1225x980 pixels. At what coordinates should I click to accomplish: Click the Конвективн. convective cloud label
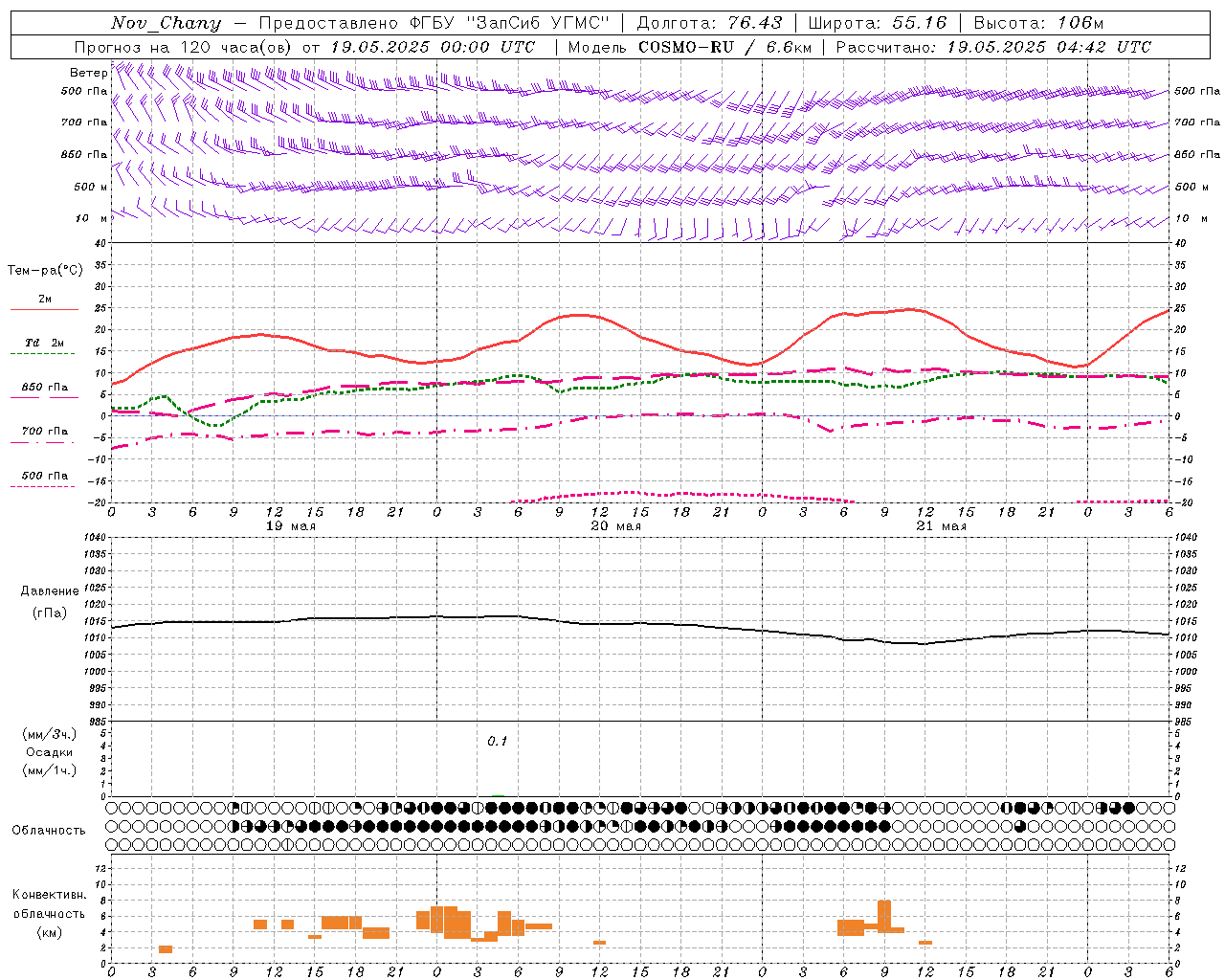coord(49,895)
